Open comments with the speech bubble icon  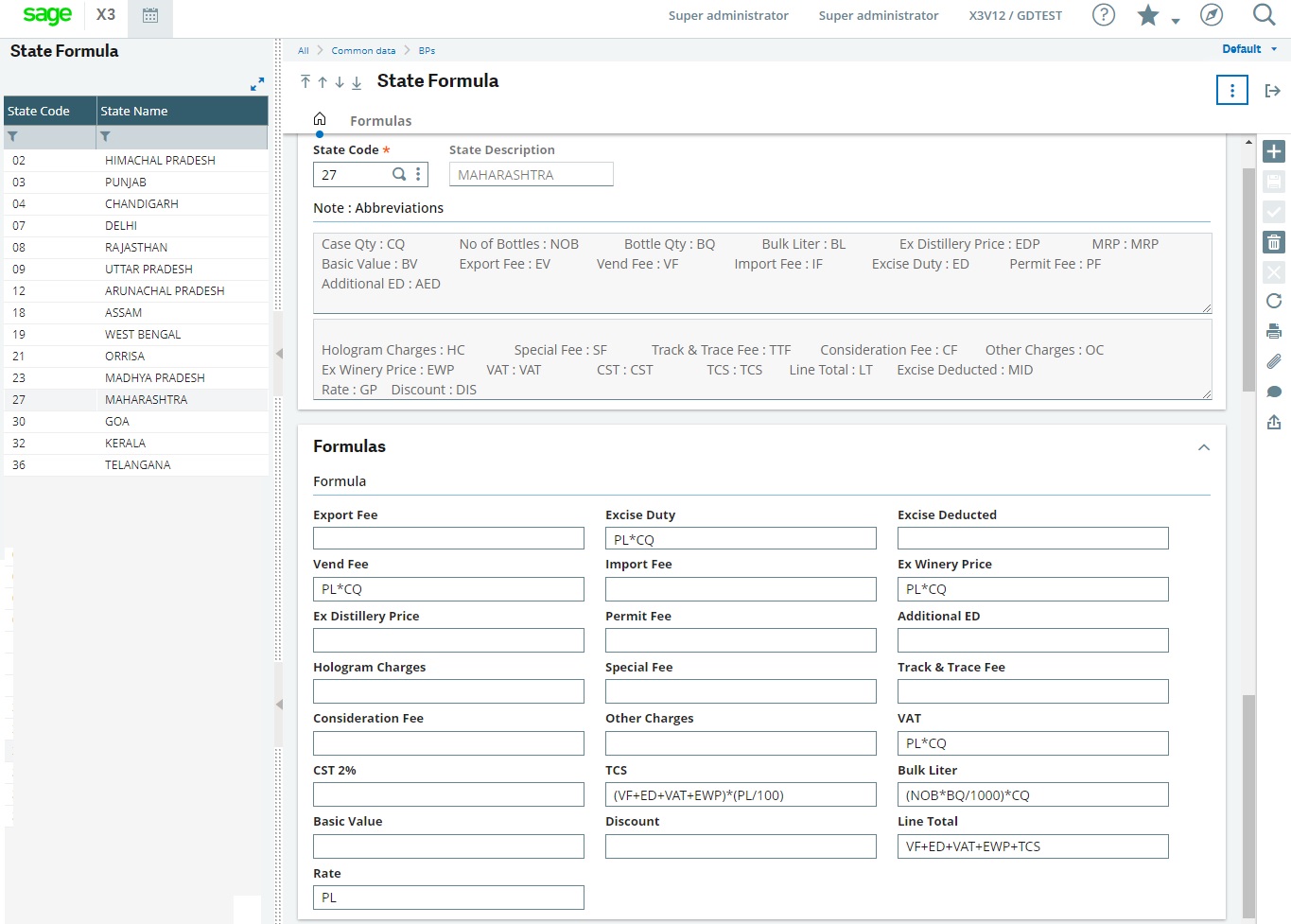[1274, 392]
